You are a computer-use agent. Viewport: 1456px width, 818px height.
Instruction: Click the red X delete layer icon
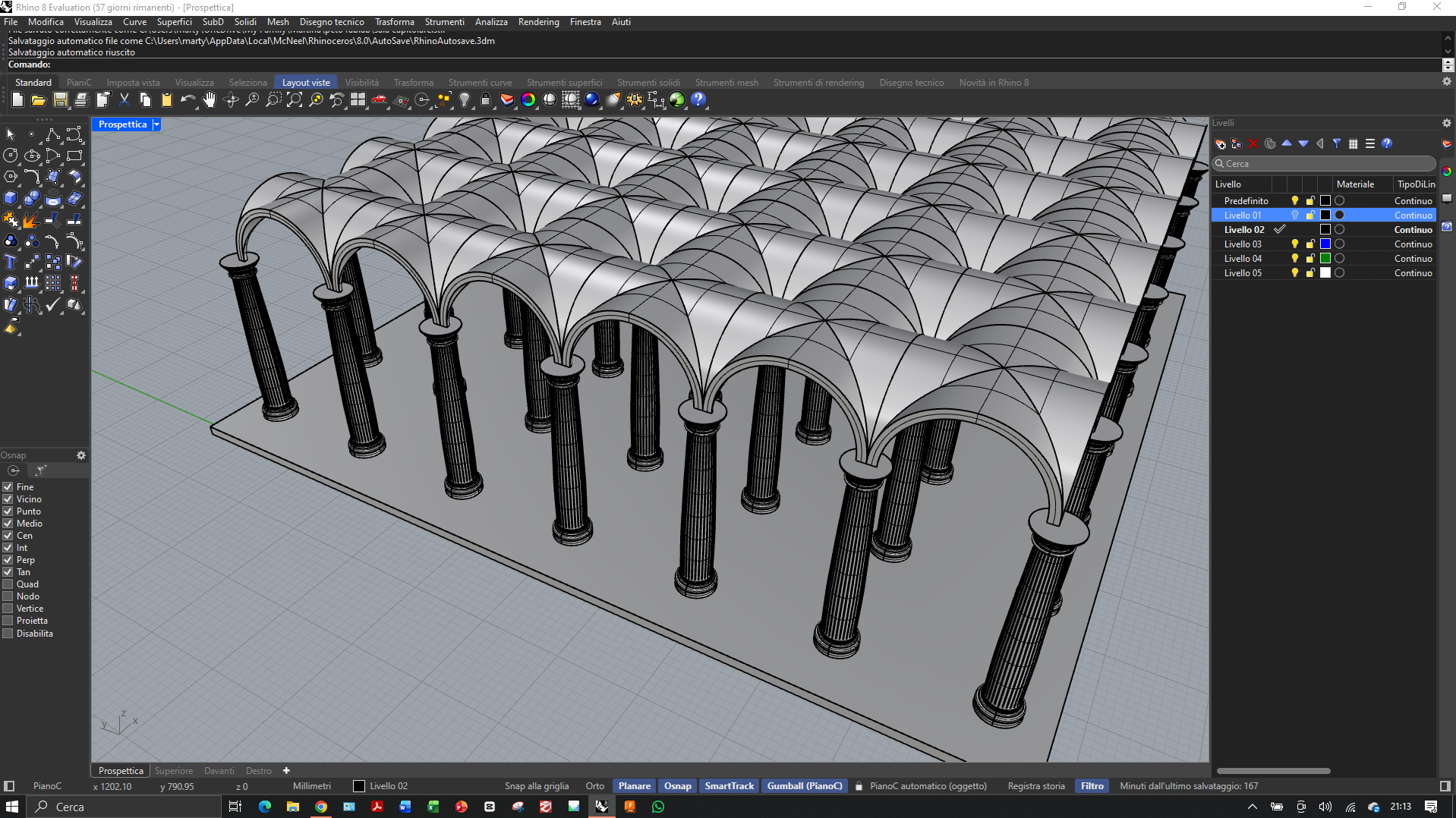pos(1253,143)
